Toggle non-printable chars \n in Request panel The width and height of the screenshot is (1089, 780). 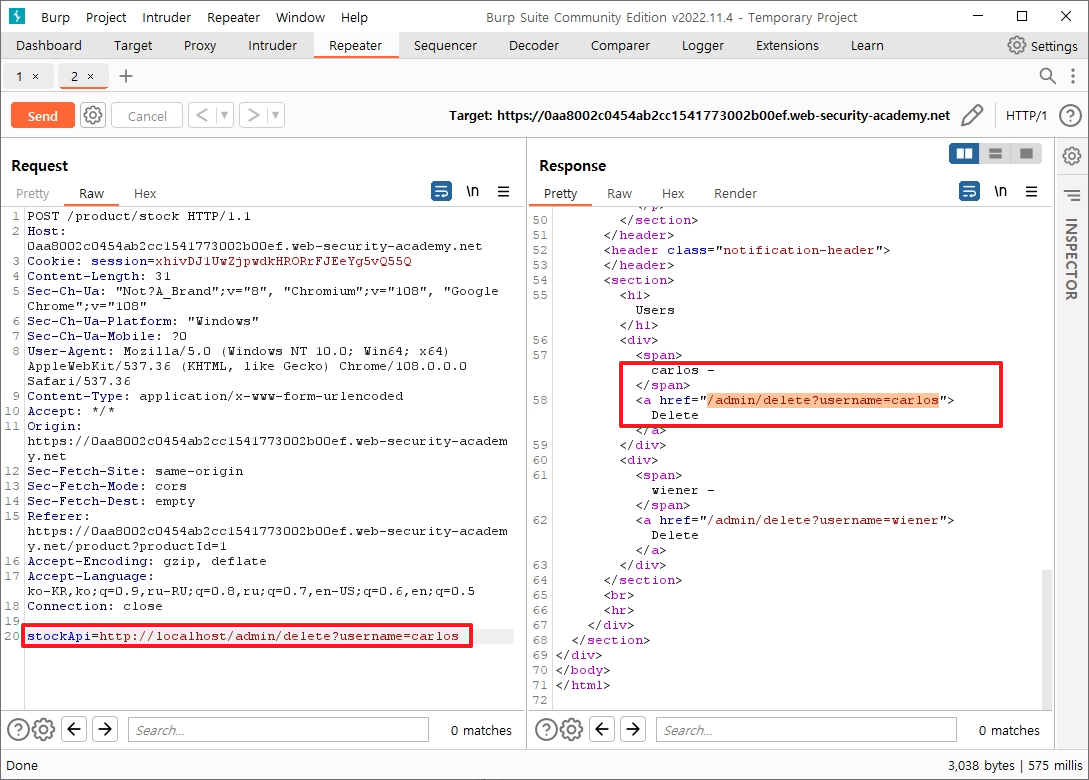tap(472, 191)
